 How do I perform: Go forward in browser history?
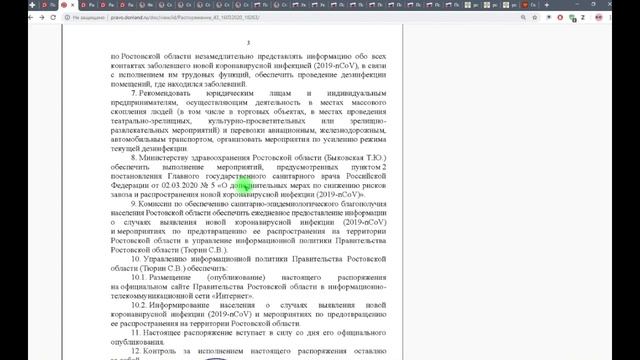click(x=42, y=18)
